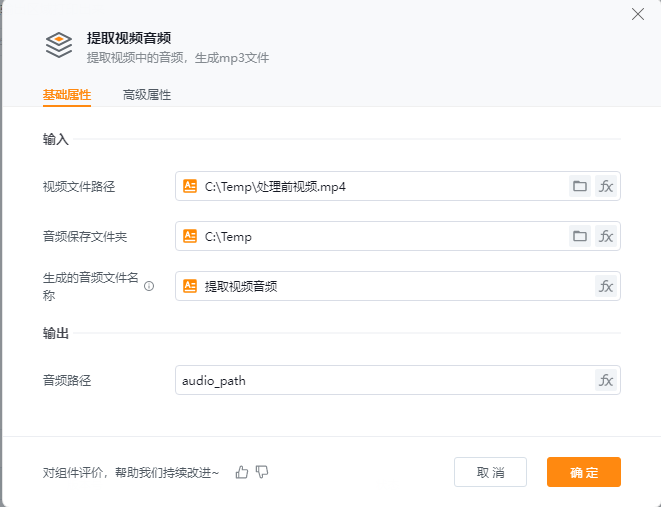Toggle text mode icon in 视频文件路径 field
661x507 pixels.
pyautogui.click(x=190, y=186)
